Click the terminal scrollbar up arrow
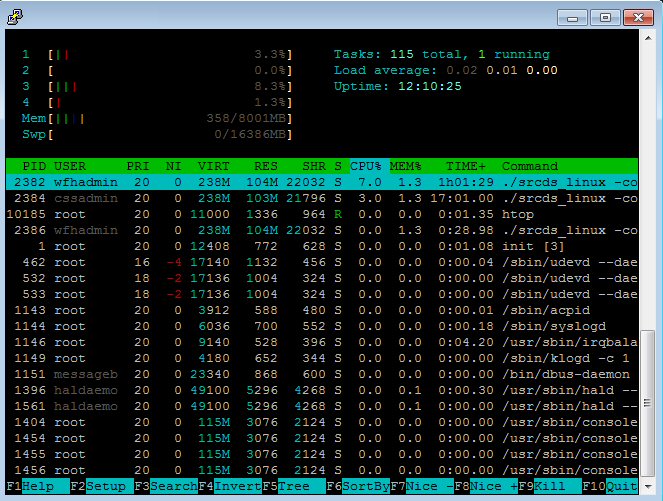Image resolution: width=663 pixels, height=501 pixels. 648,38
